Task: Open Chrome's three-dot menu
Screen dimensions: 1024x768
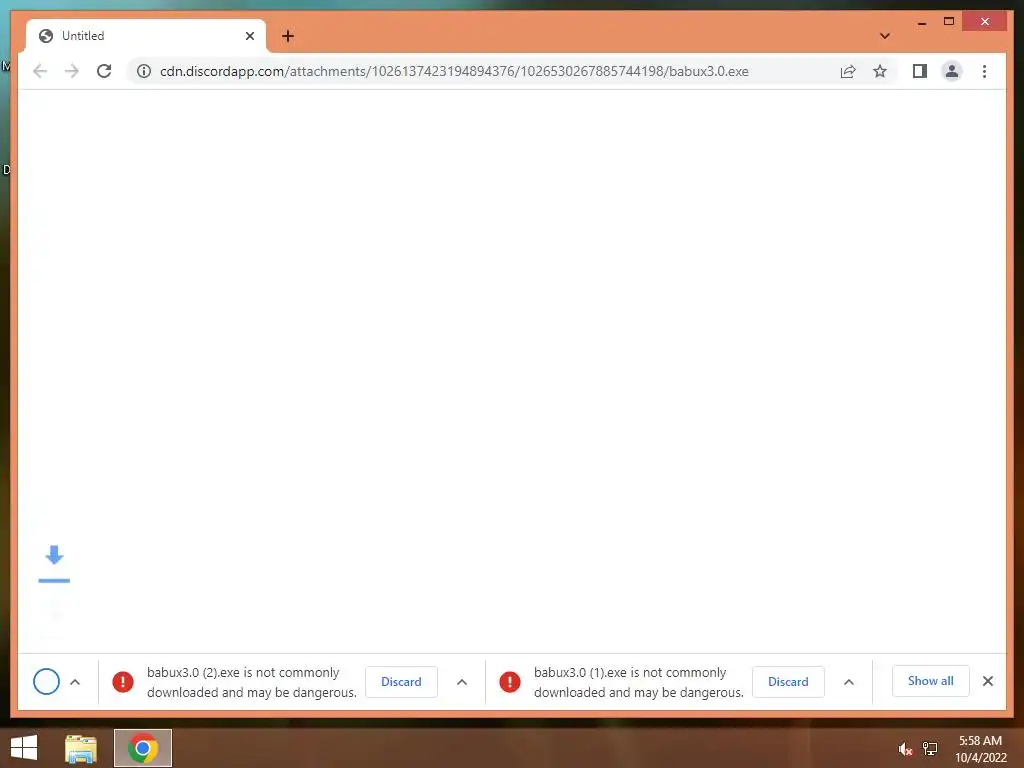Action: tap(984, 71)
